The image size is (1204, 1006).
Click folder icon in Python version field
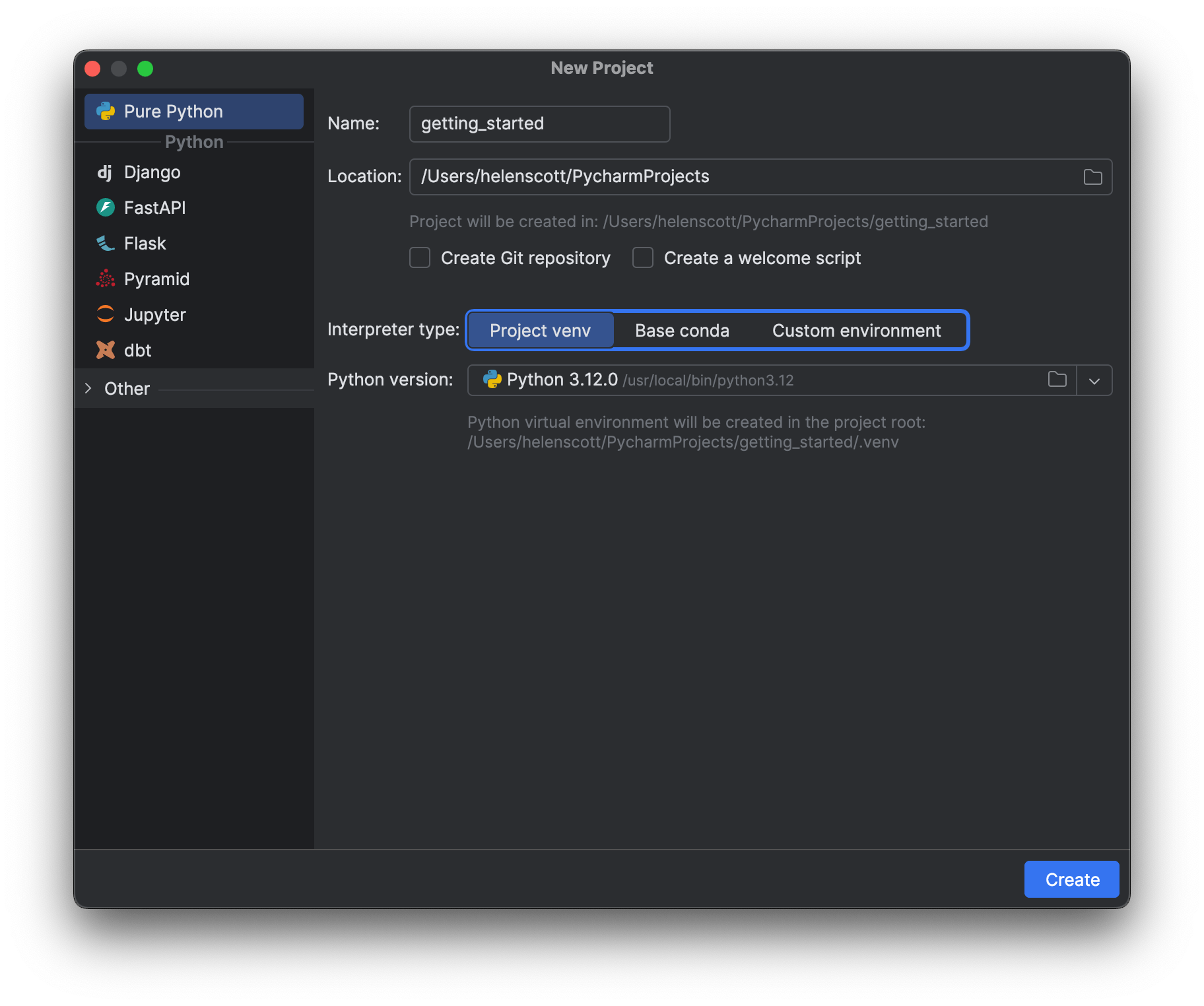(x=1057, y=380)
